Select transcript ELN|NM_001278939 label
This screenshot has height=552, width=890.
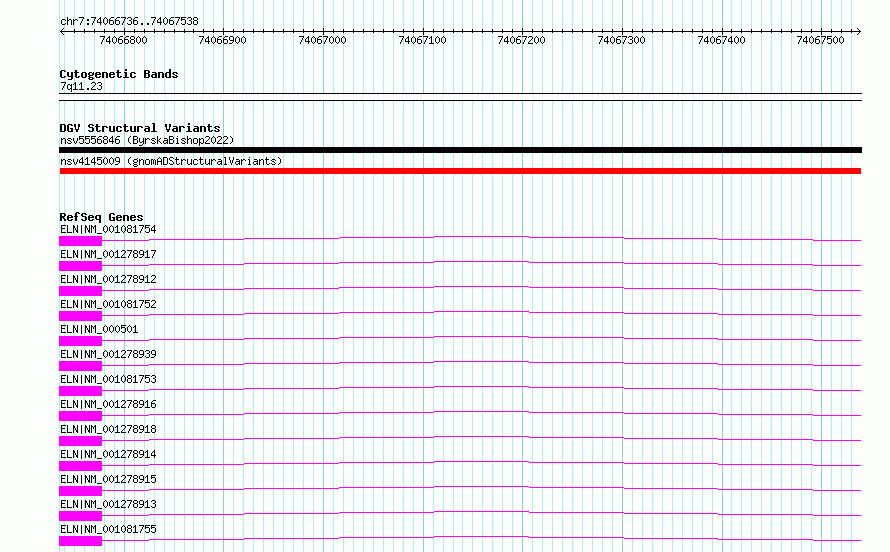click(108, 354)
